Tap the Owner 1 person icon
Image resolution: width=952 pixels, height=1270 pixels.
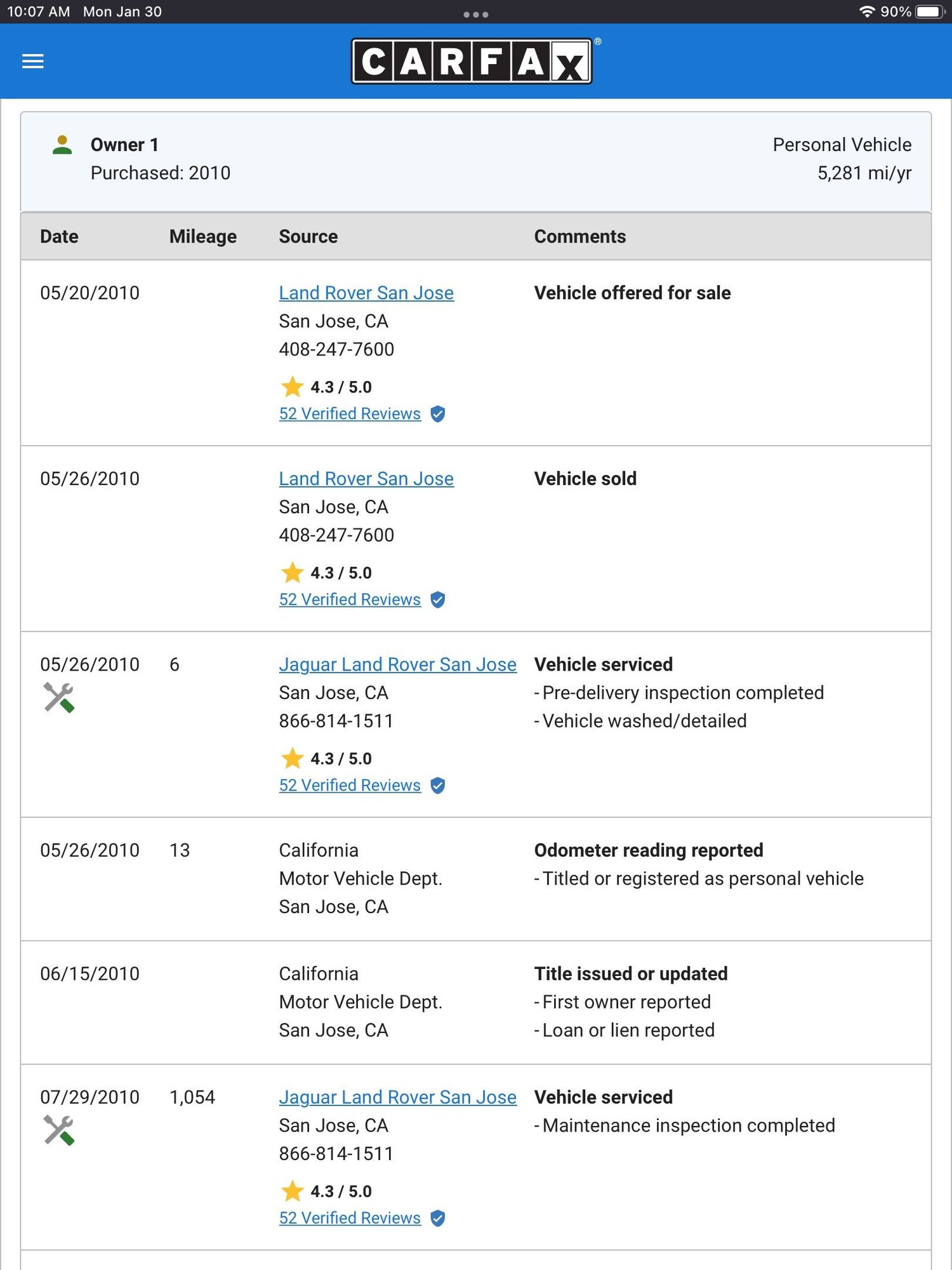click(x=62, y=145)
